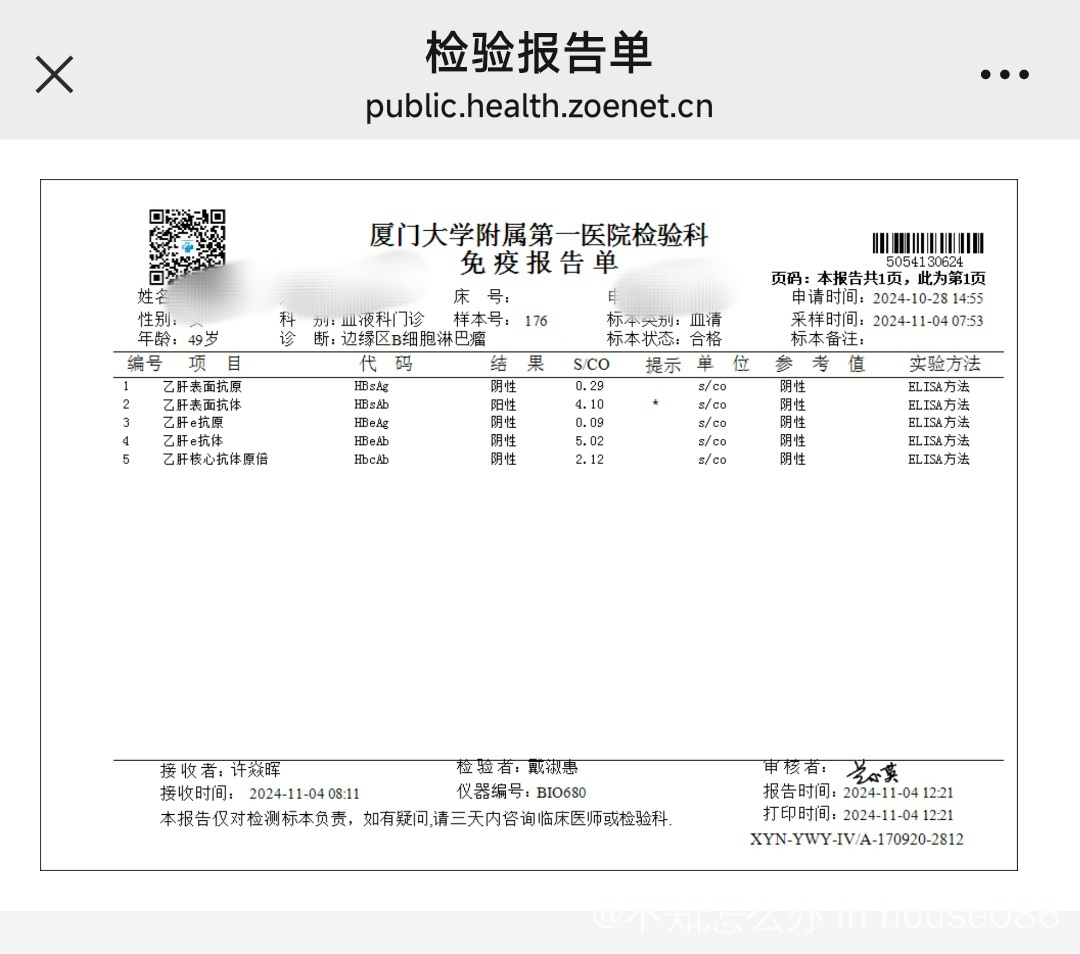Tap the code HBsAb
The image size is (1080, 954).
[x=372, y=405]
